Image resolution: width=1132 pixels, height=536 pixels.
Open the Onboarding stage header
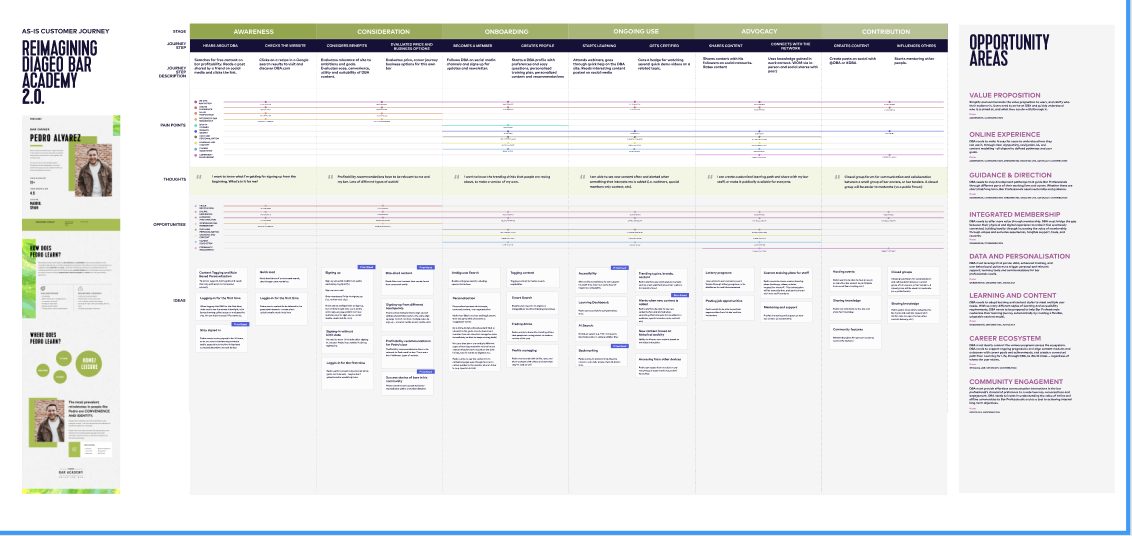point(505,32)
